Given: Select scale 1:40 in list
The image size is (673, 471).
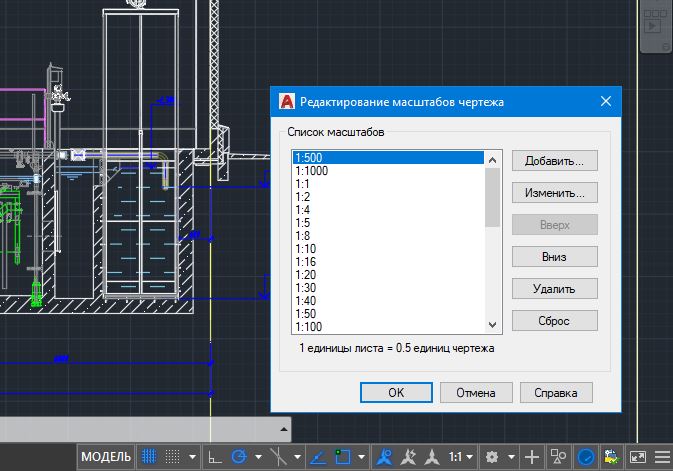Looking at the screenshot, I should tap(388, 301).
